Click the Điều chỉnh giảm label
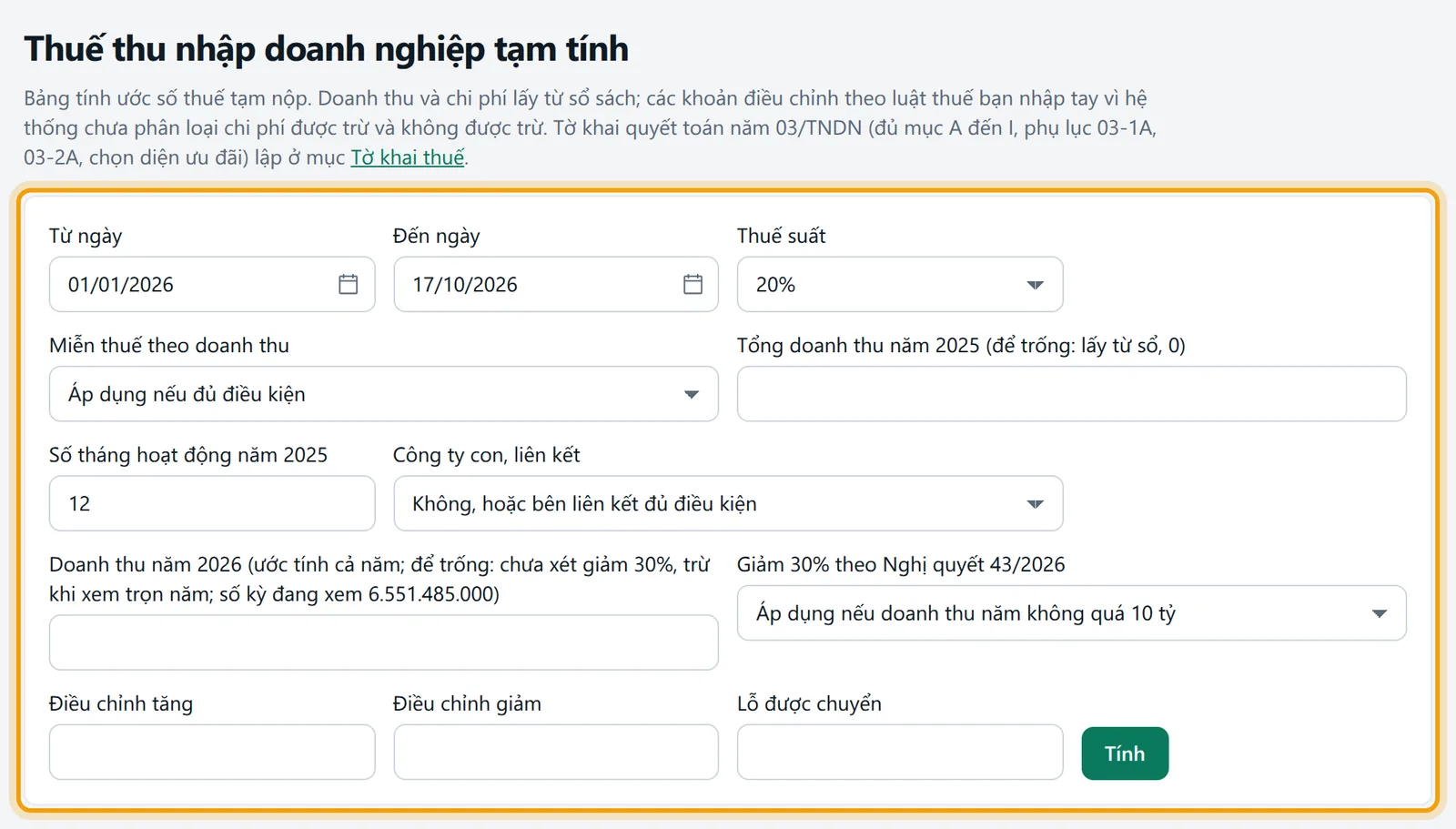The height and width of the screenshot is (829, 1456). (x=467, y=703)
